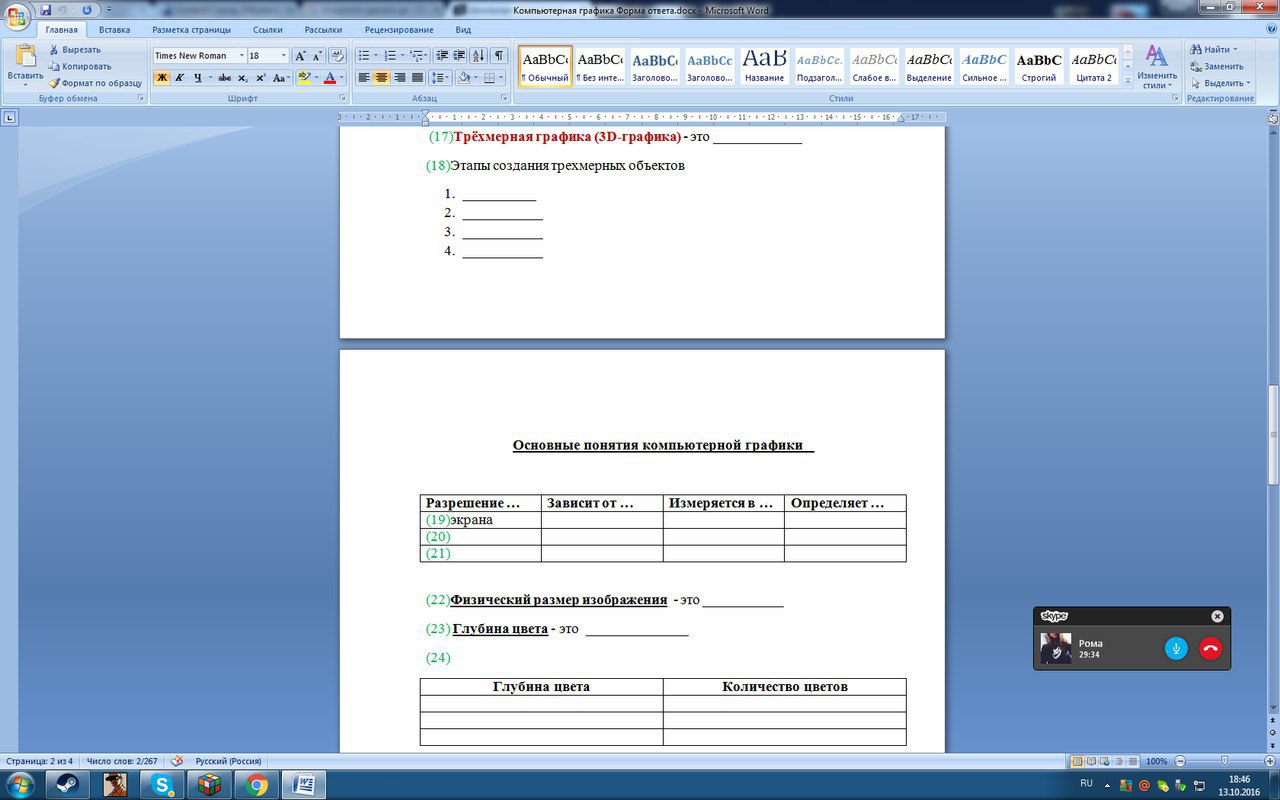Toggle bold (Ж) formatting
The width and height of the screenshot is (1280, 800).
pos(162,78)
